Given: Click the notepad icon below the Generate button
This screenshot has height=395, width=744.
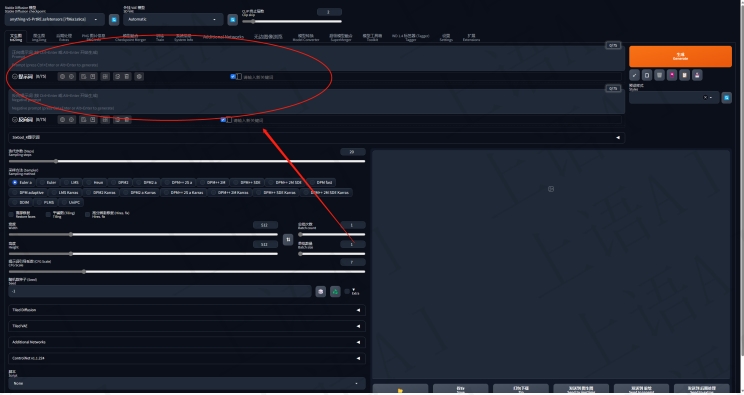Looking at the screenshot, I should [x=684, y=75].
